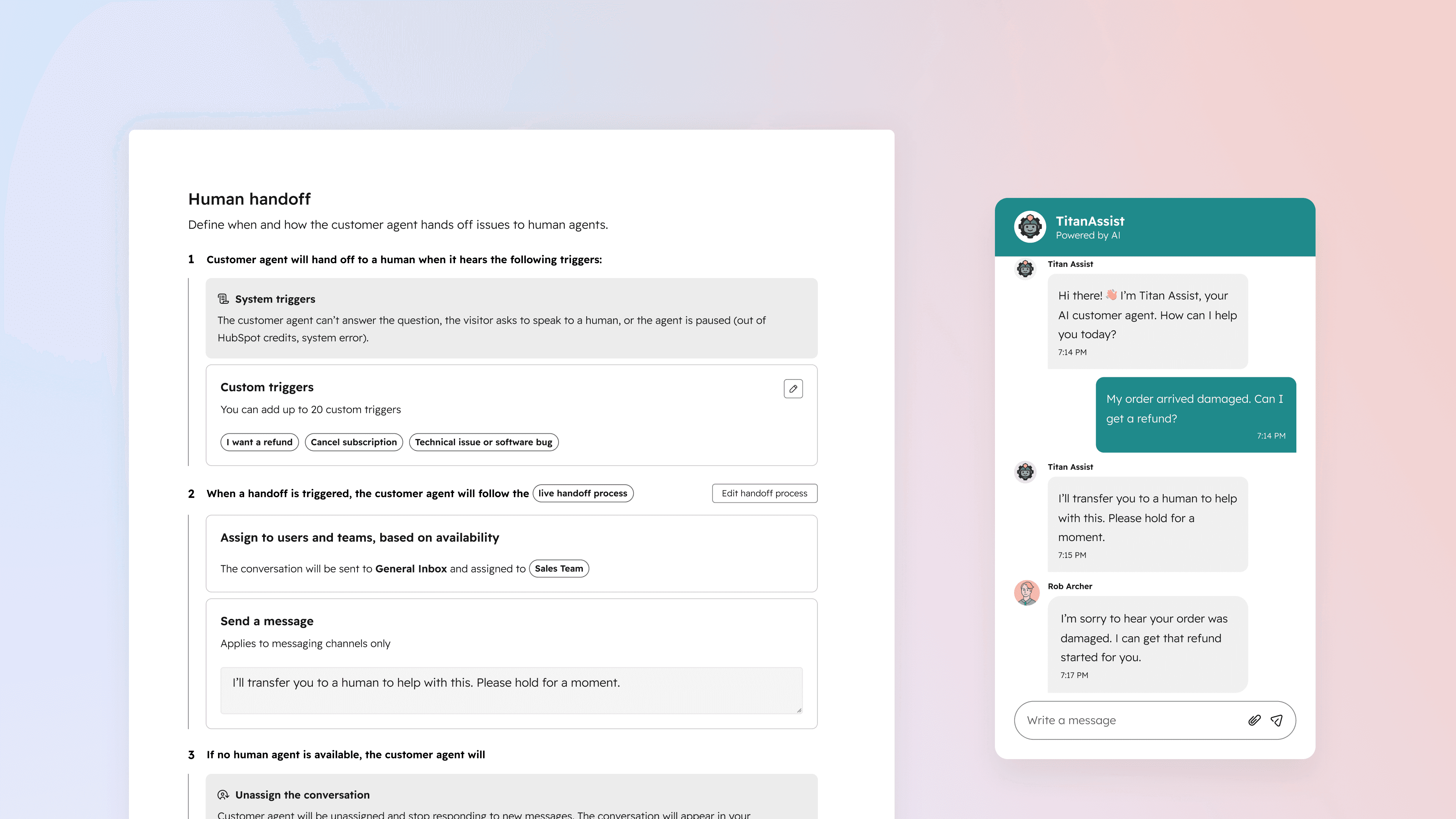Open the 'live handoff process' selector pill

pyautogui.click(x=583, y=493)
